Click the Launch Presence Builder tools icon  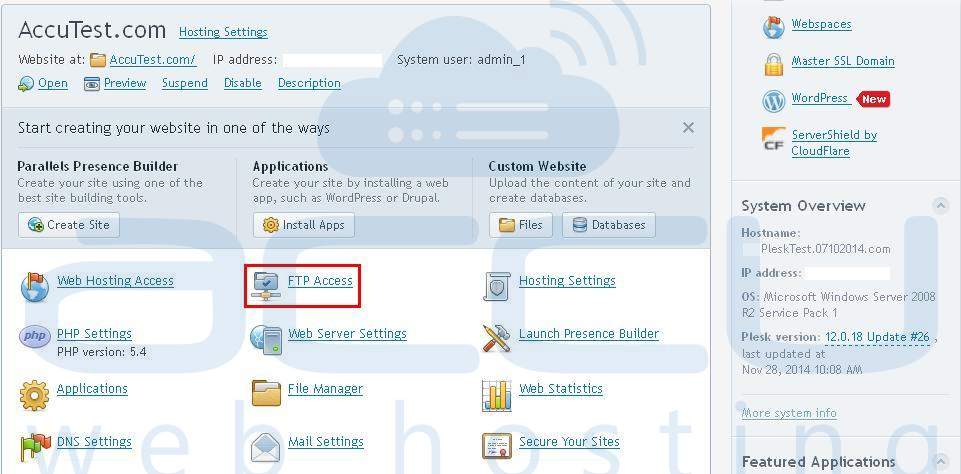(497, 338)
